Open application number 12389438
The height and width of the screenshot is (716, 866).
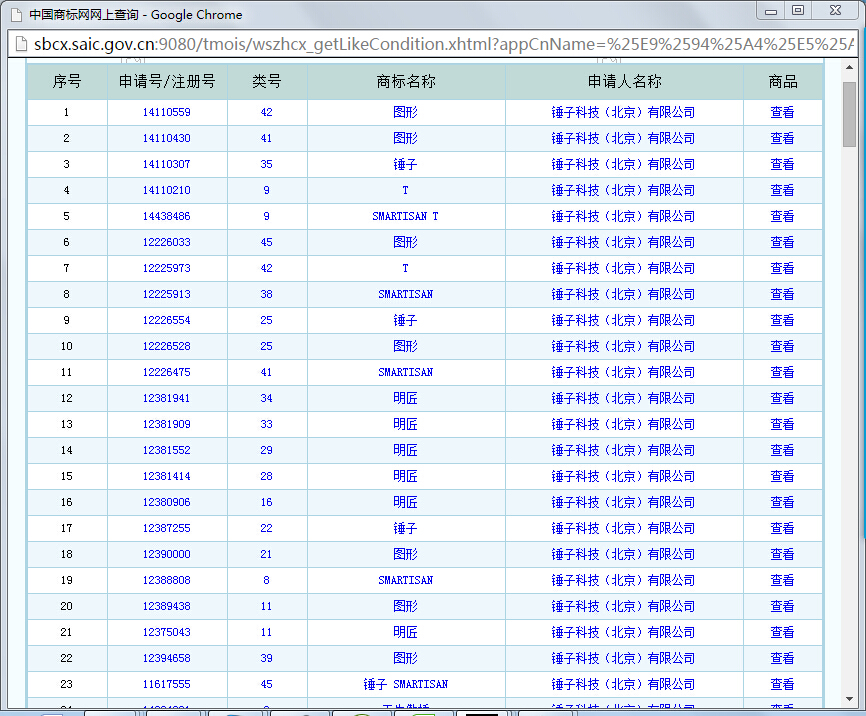click(x=167, y=606)
